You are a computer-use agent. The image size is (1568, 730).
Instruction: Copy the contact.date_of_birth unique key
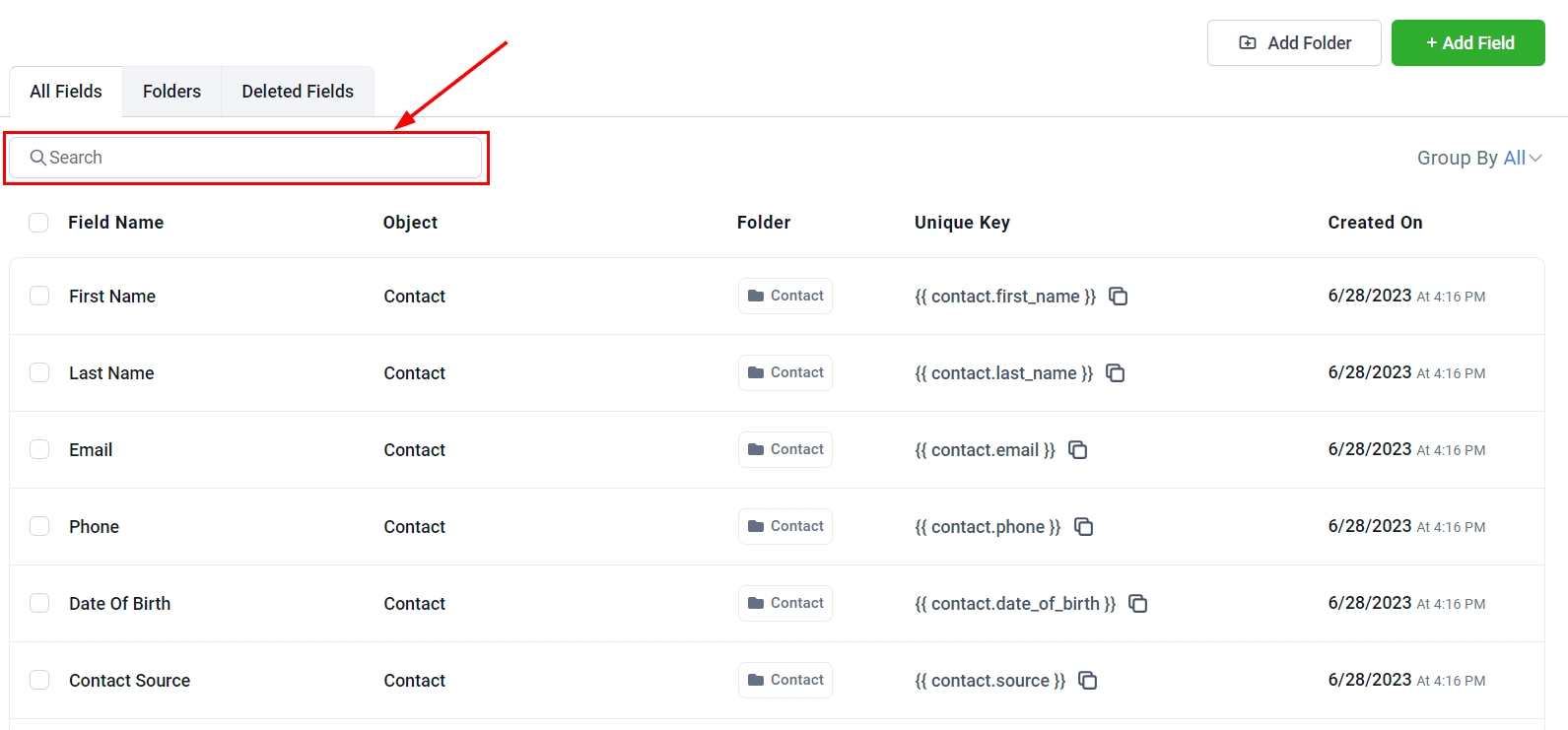click(x=1137, y=604)
